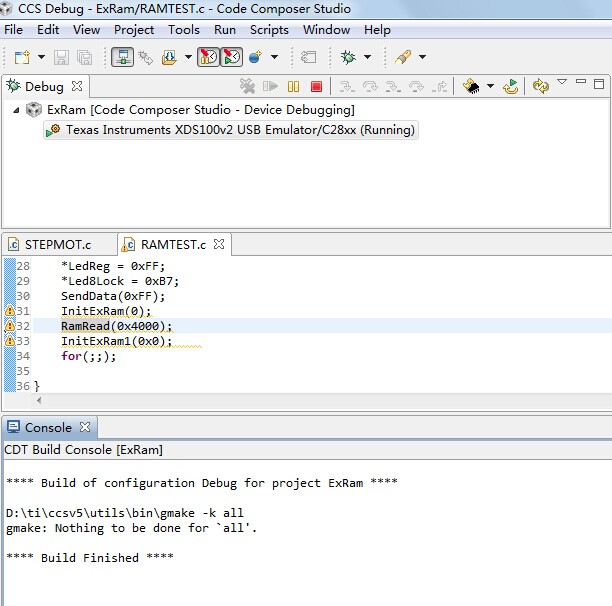The height and width of the screenshot is (606, 612).
Task: Close the RAMTEST.c editor tab
Action: [219, 243]
